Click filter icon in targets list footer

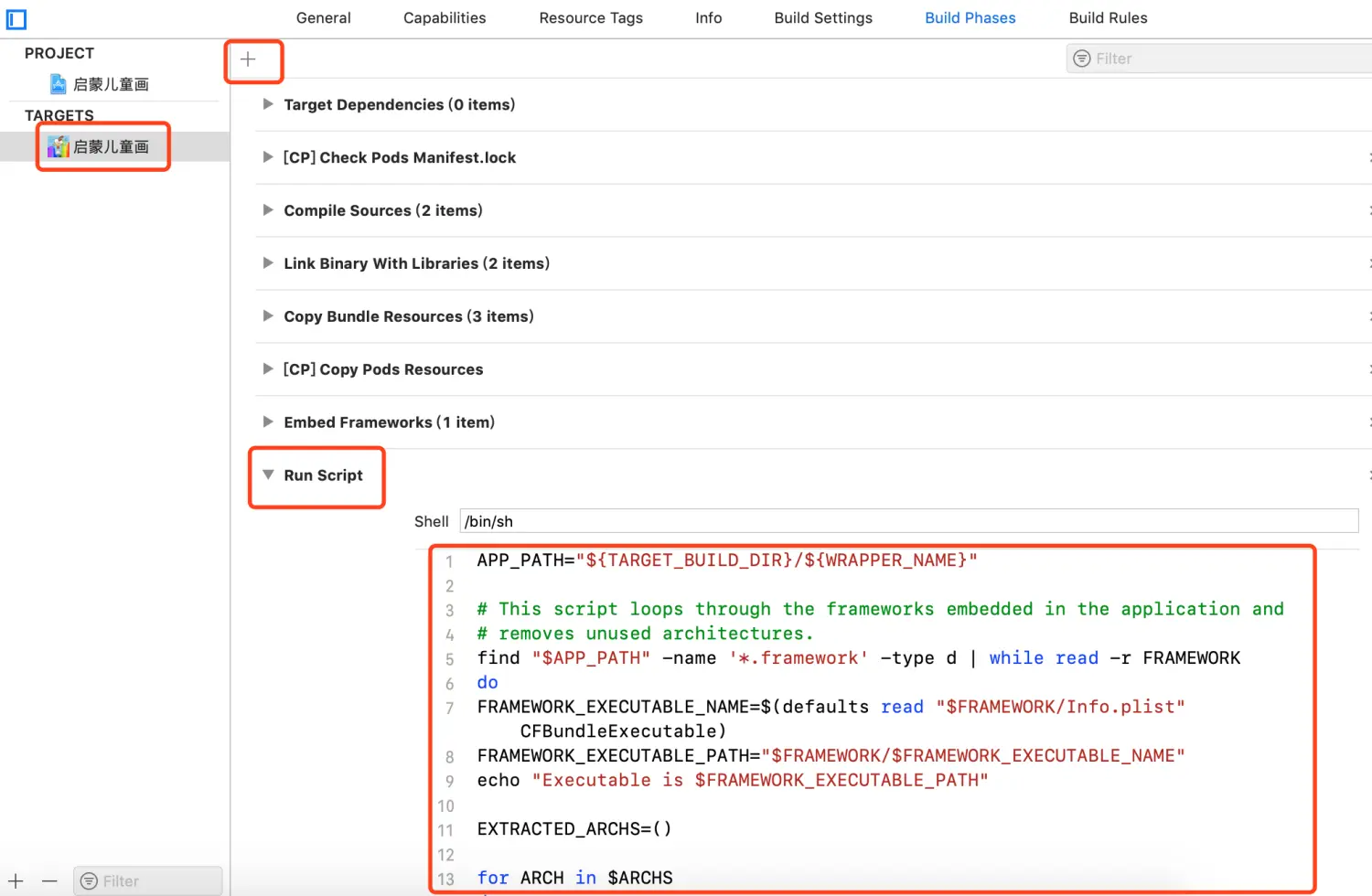click(89, 881)
